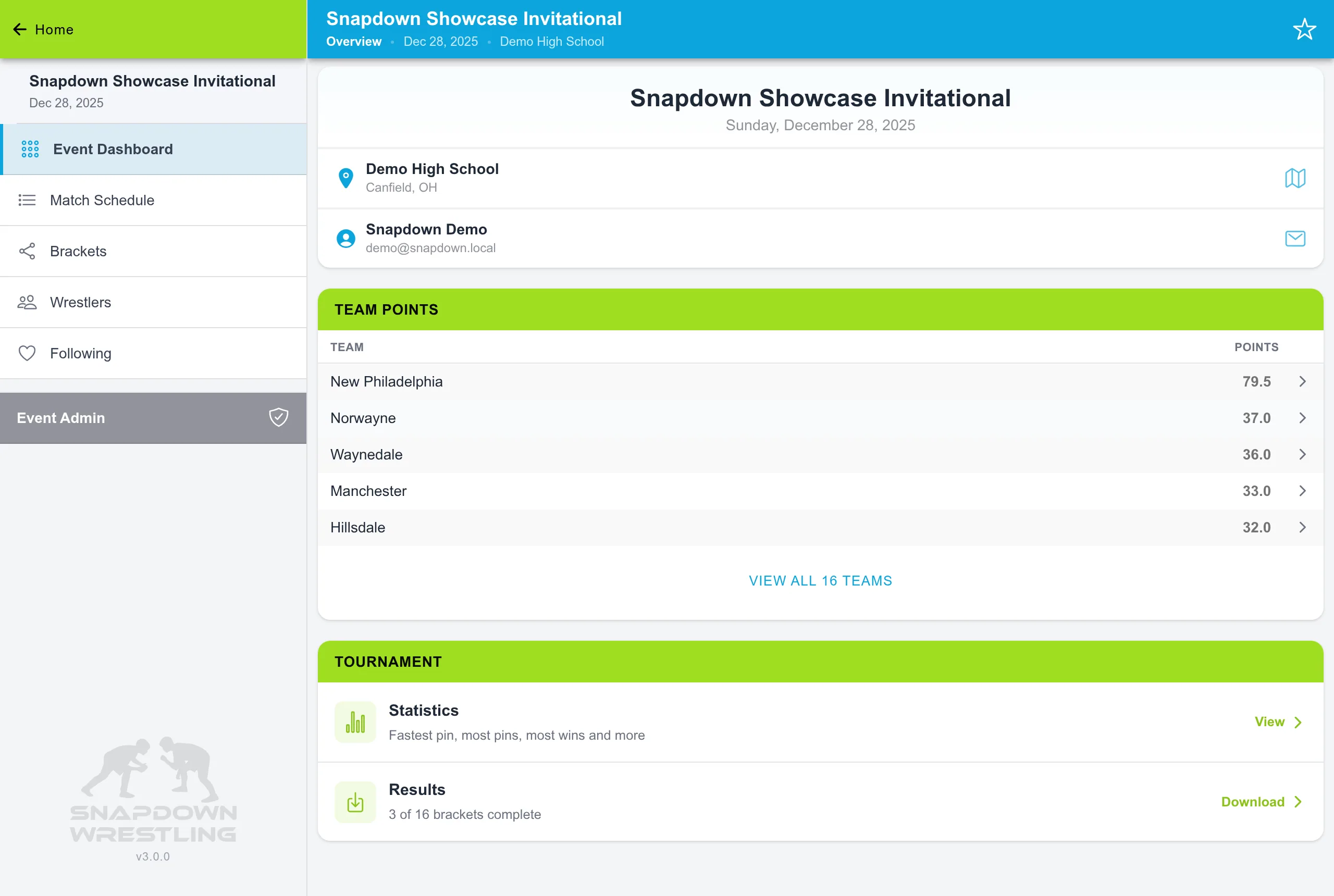Open the Following page
The image size is (1334, 896).
pos(153,353)
